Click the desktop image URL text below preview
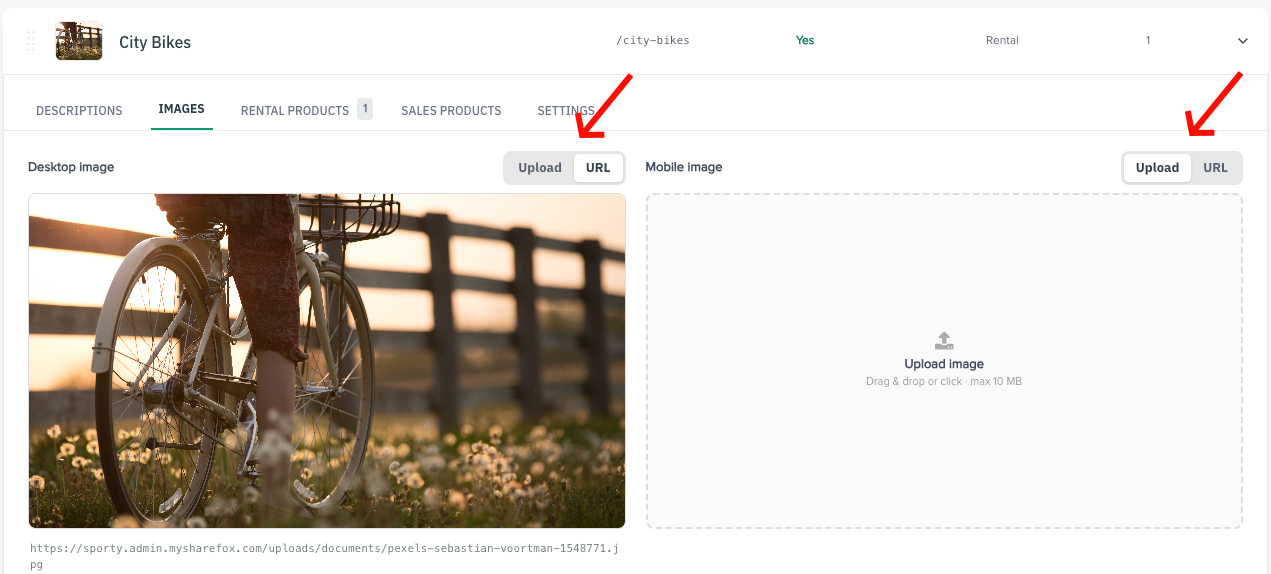Viewport: 1271px width, 574px height. click(x=325, y=556)
